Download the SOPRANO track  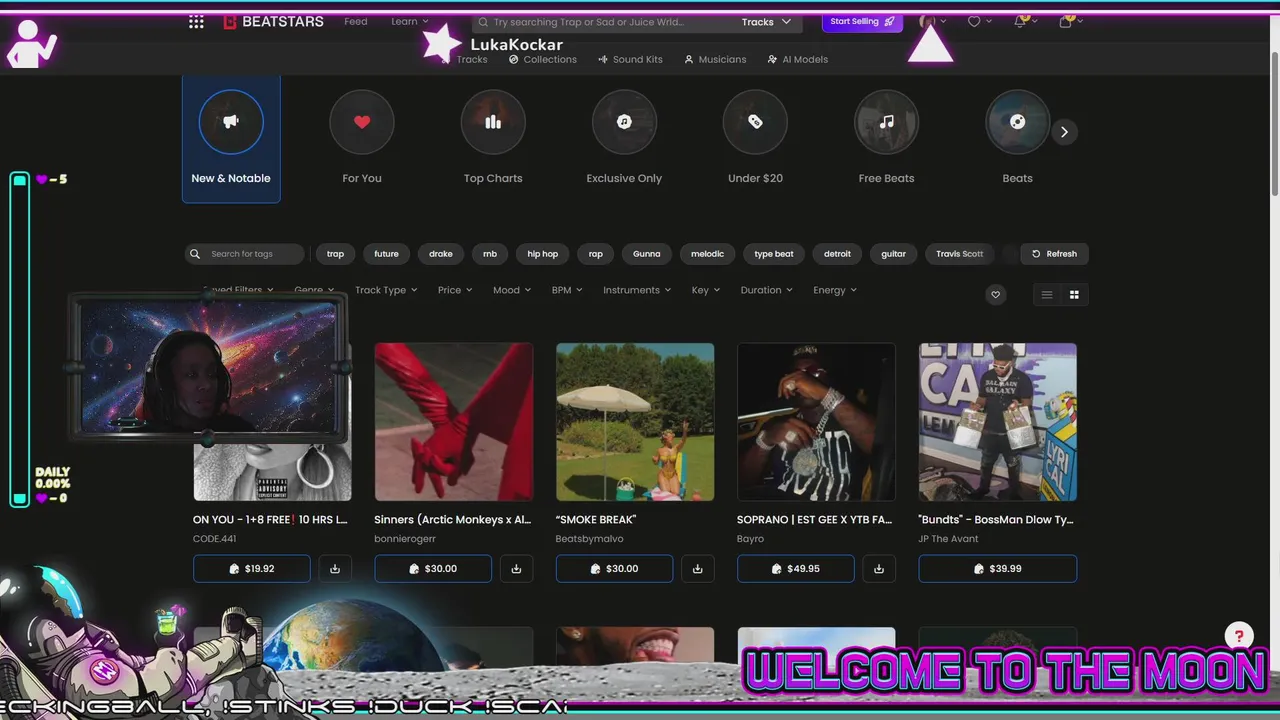tap(879, 569)
